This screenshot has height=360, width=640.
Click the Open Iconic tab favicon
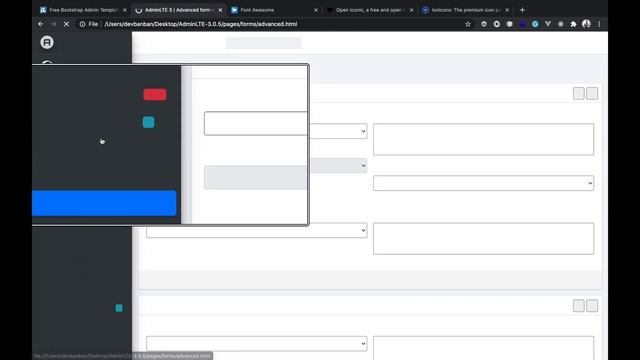coord(330,10)
